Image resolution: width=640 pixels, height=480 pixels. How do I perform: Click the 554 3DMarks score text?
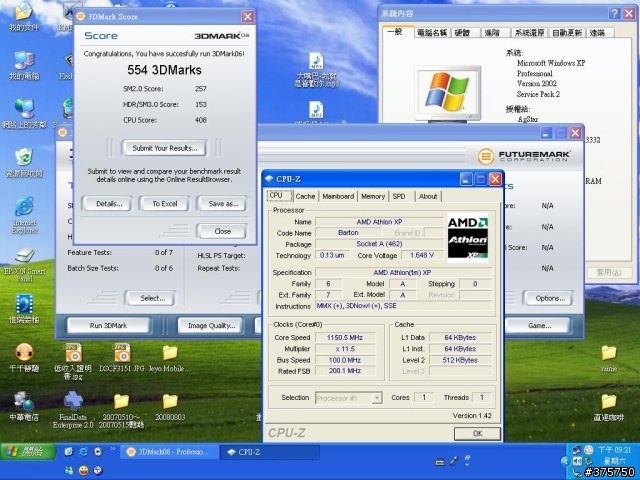click(164, 70)
